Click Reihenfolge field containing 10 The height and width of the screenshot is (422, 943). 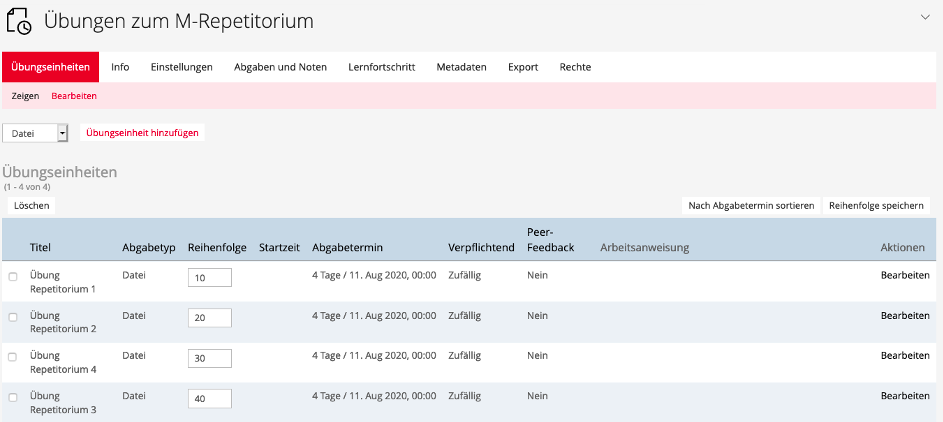[209, 278]
